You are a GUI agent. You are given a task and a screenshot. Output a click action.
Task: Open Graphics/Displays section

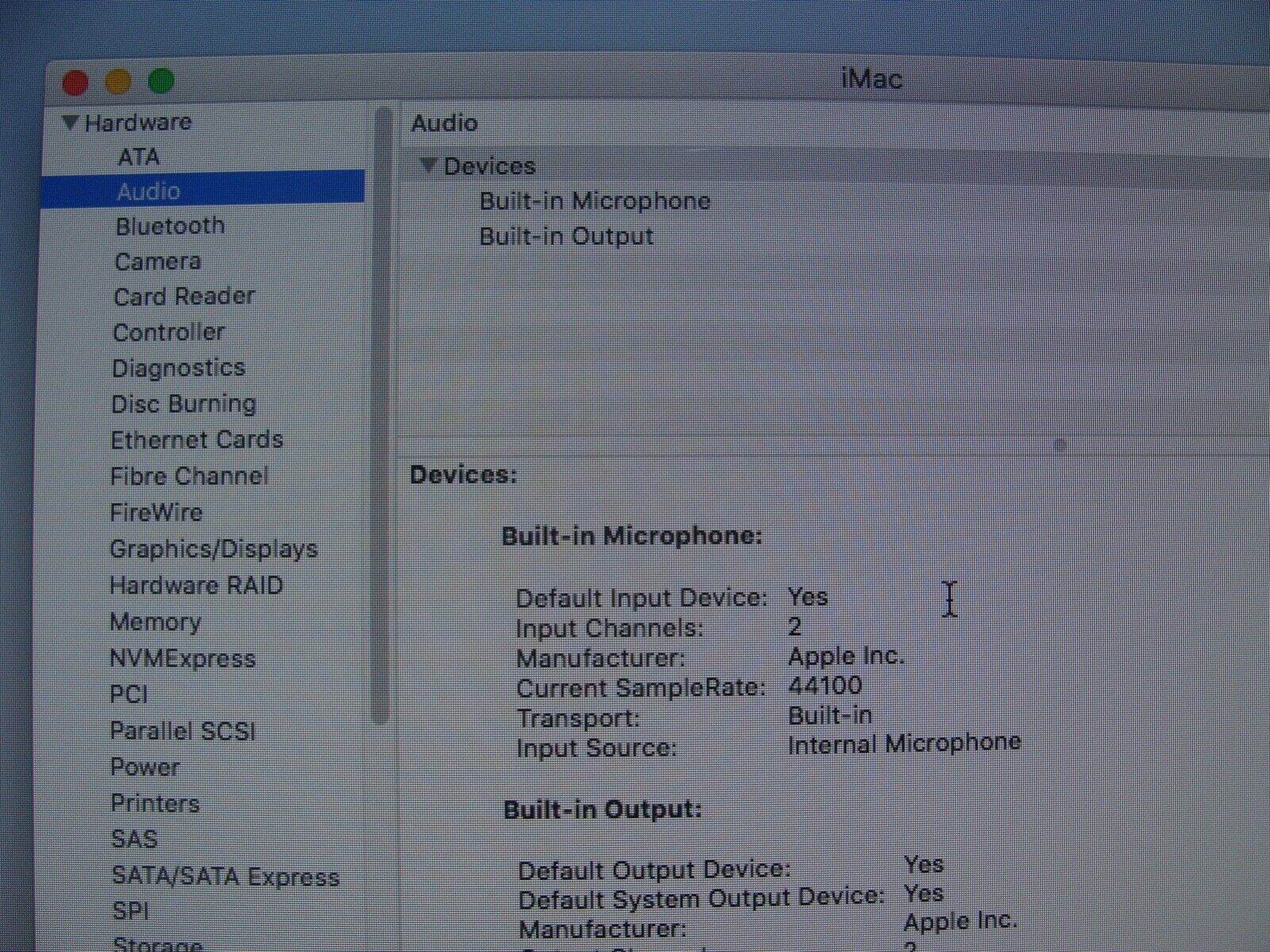click(x=213, y=549)
